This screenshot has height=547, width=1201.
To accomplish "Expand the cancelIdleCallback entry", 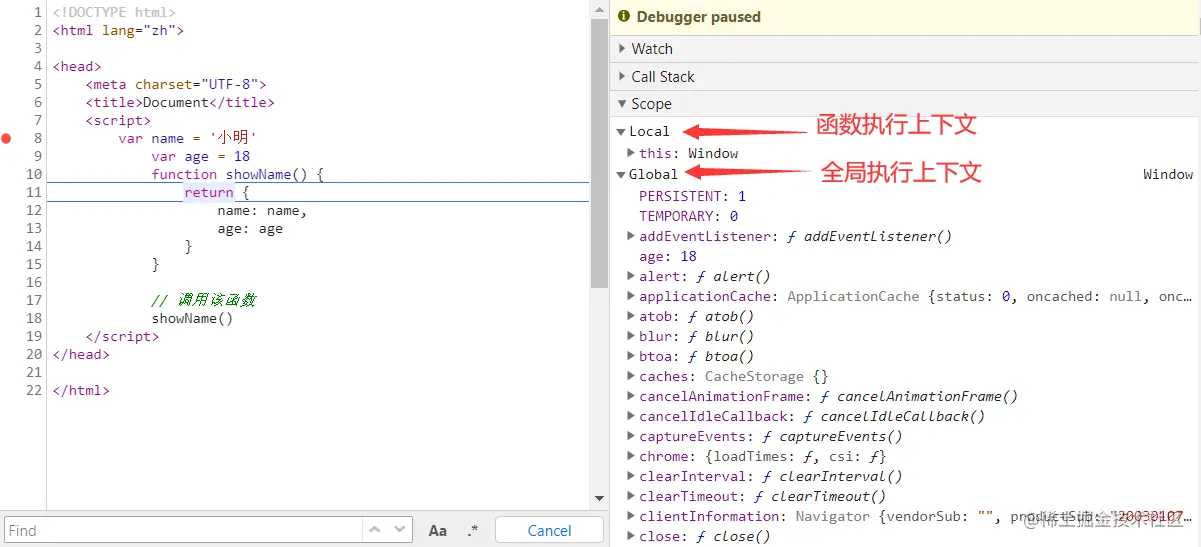I will point(631,416).
